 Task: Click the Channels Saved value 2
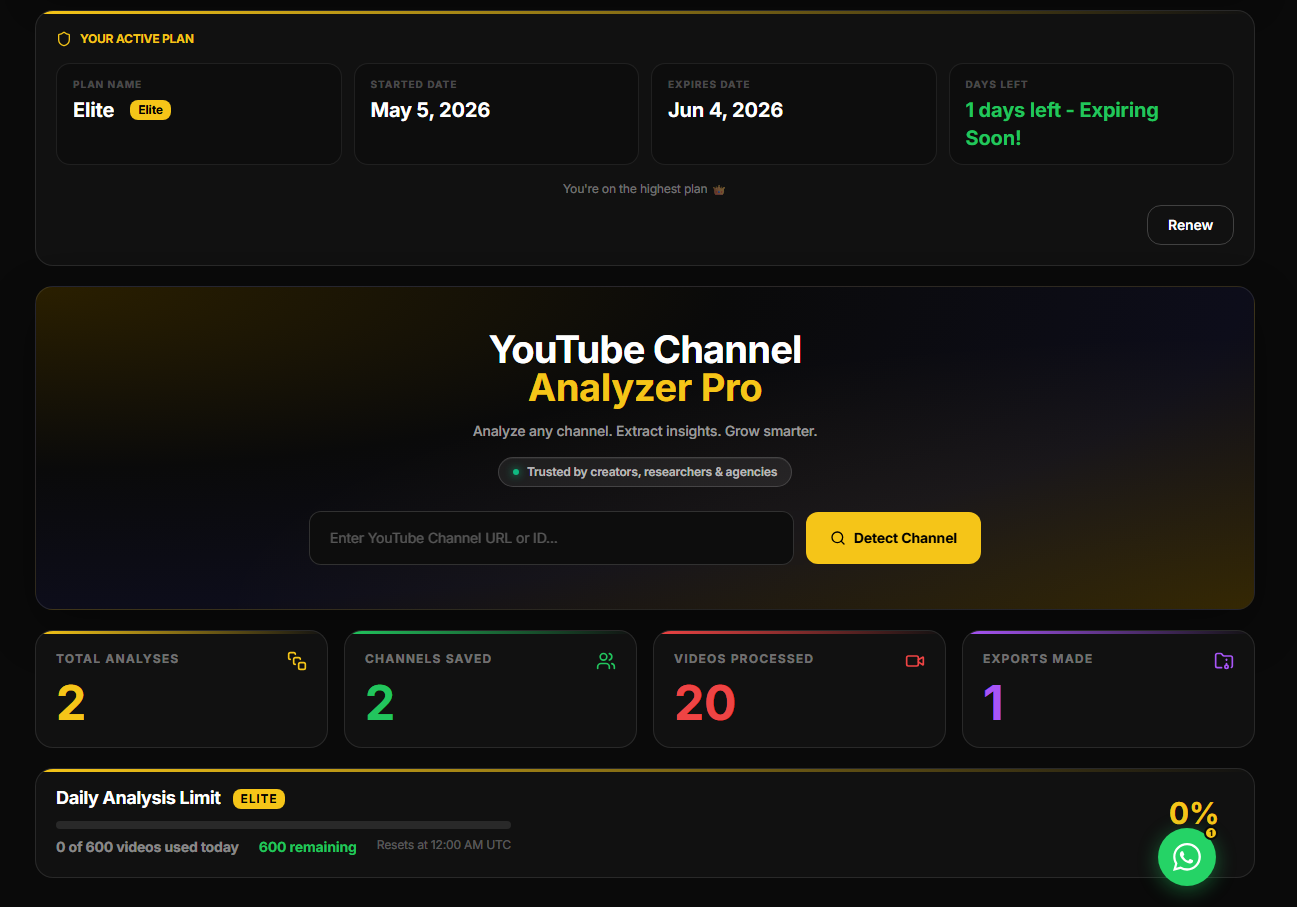(x=380, y=703)
